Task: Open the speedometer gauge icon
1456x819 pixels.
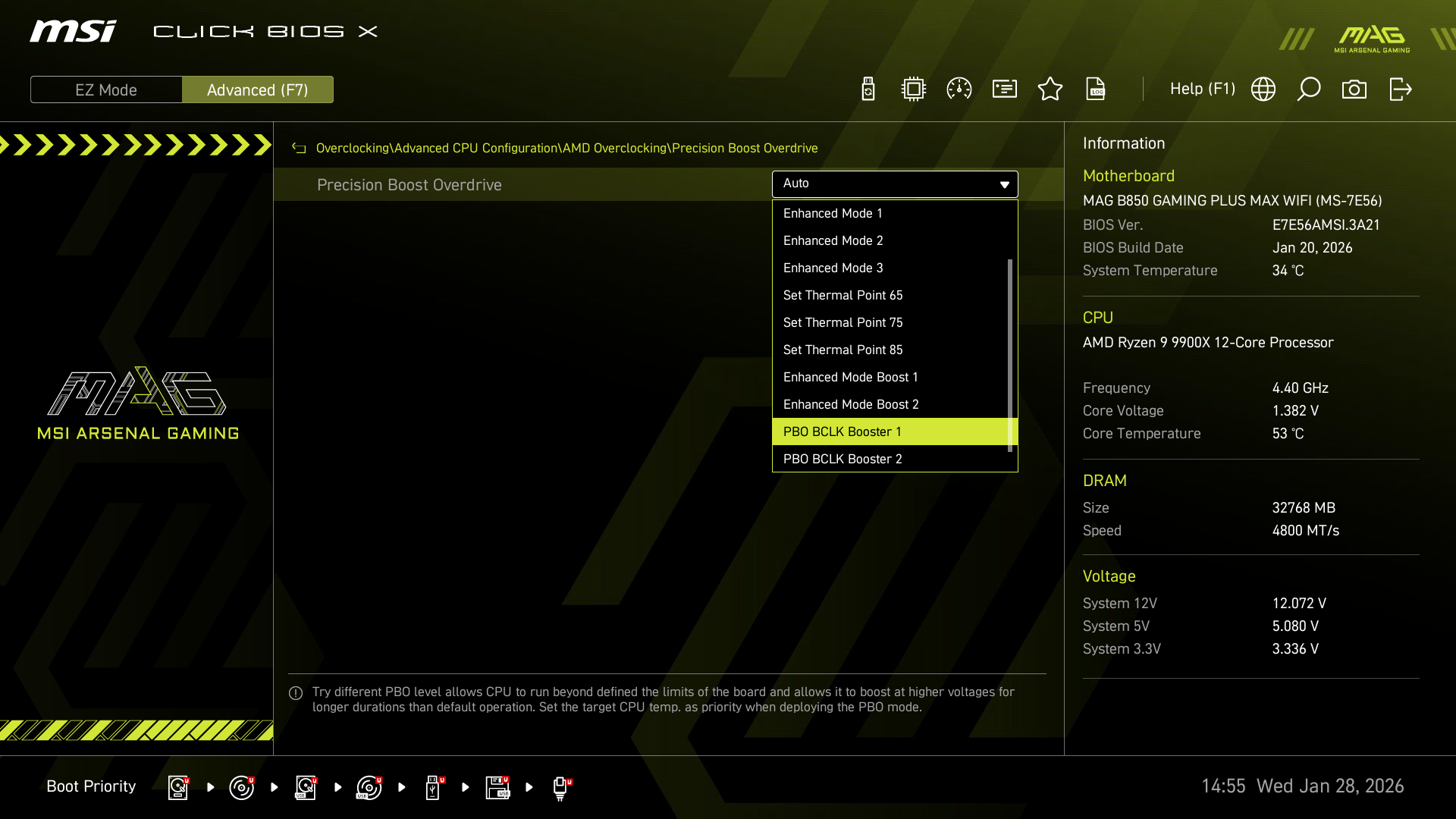Action: tap(959, 89)
